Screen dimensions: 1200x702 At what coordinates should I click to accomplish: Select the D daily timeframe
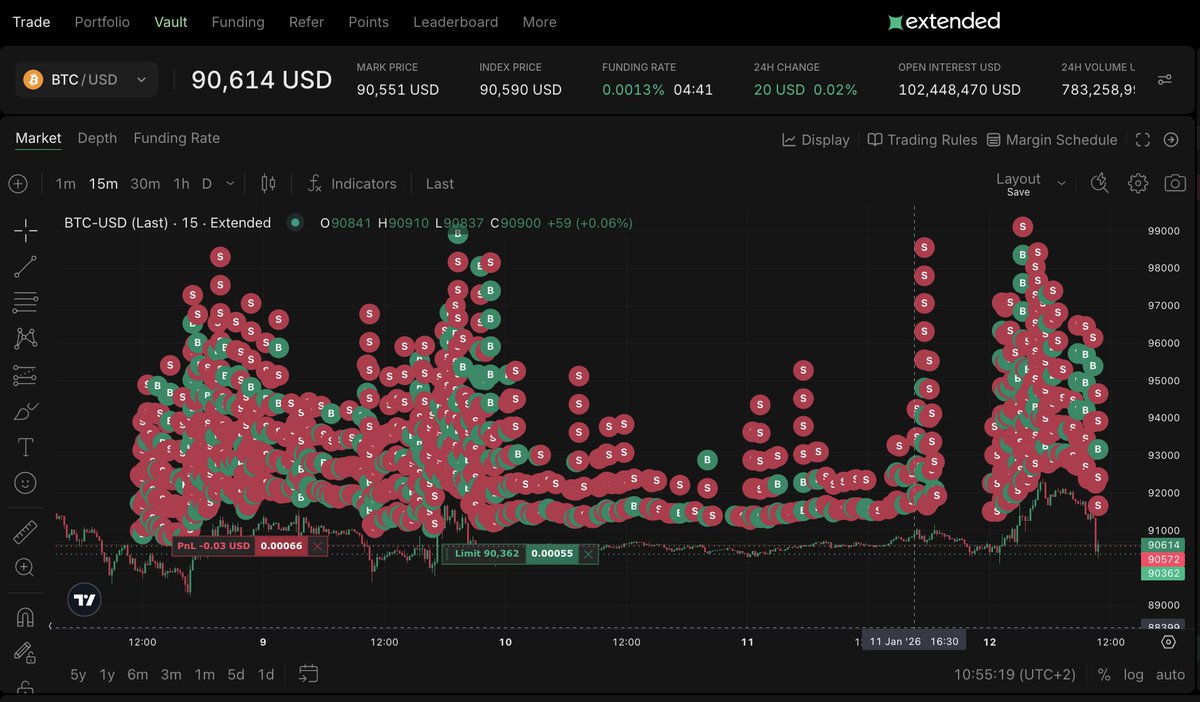(x=207, y=183)
